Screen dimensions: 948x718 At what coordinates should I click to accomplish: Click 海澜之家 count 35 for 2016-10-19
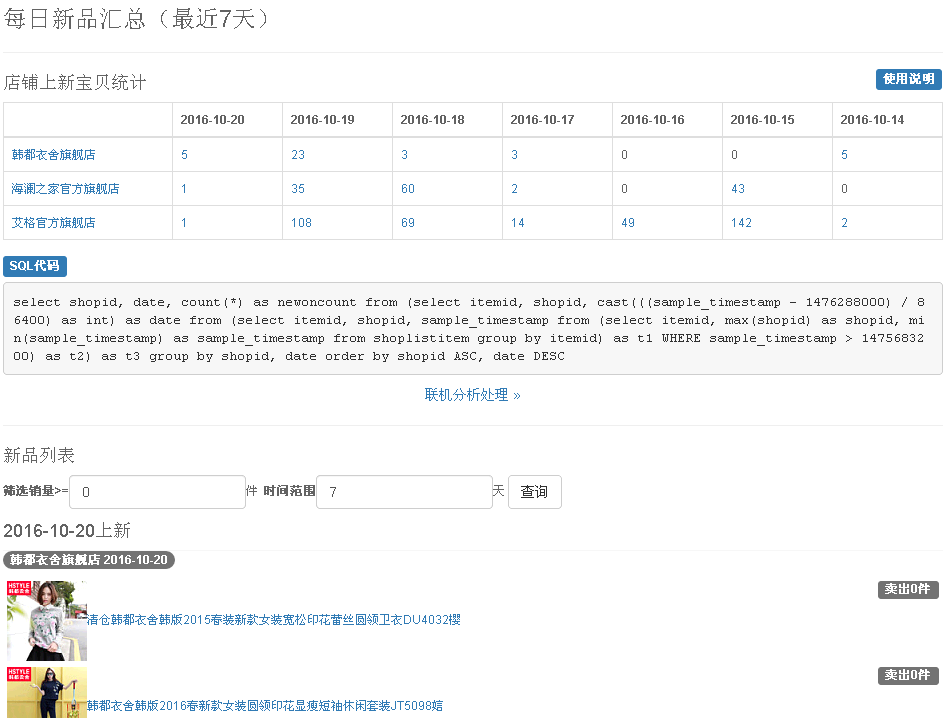[297, 189]
